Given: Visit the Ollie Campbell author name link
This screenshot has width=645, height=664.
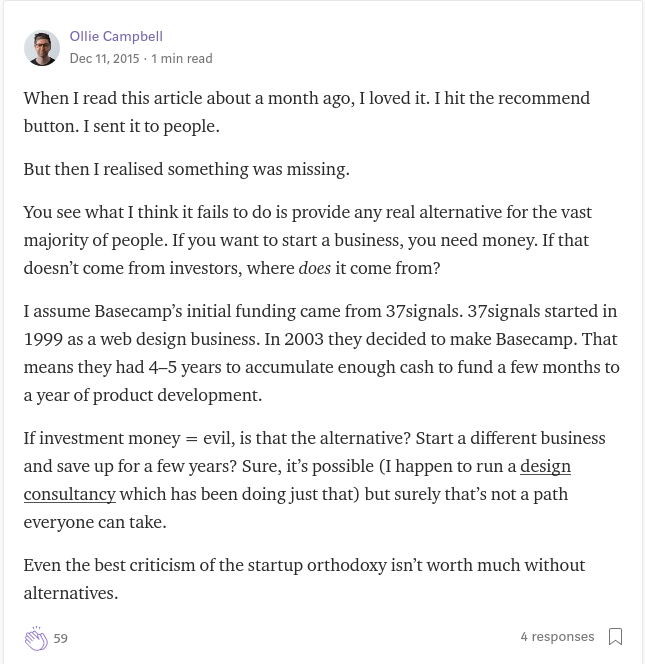Looking at the screenshot, I should coord(116,36).
